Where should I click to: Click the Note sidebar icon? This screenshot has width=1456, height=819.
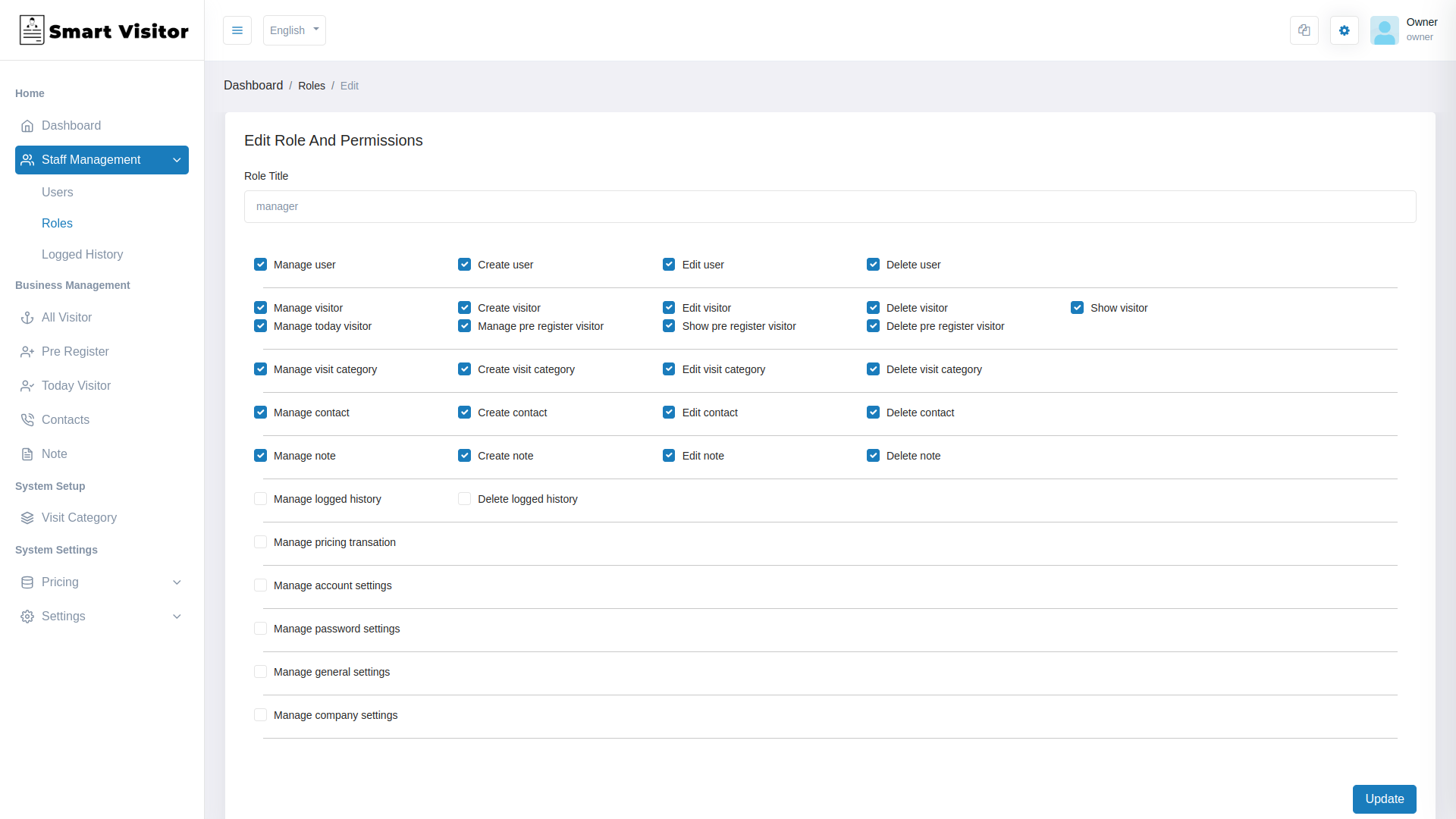pyautogui.click(x=27, y=454)
